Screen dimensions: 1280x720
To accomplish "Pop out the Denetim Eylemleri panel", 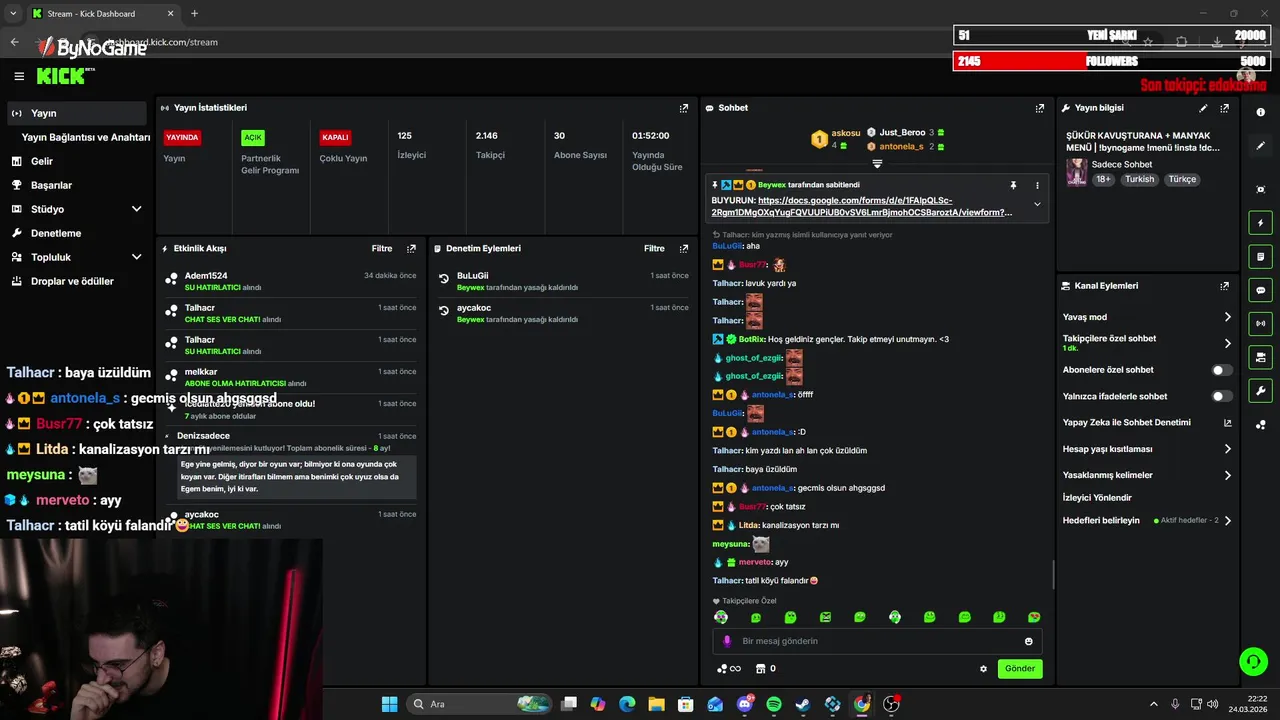I will pos(684,248).
